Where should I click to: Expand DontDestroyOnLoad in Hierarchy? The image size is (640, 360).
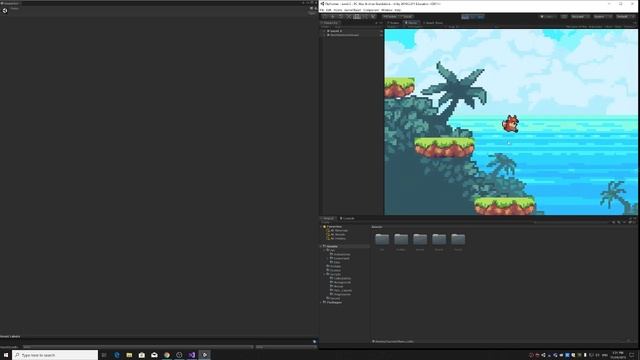coord(325,35)
